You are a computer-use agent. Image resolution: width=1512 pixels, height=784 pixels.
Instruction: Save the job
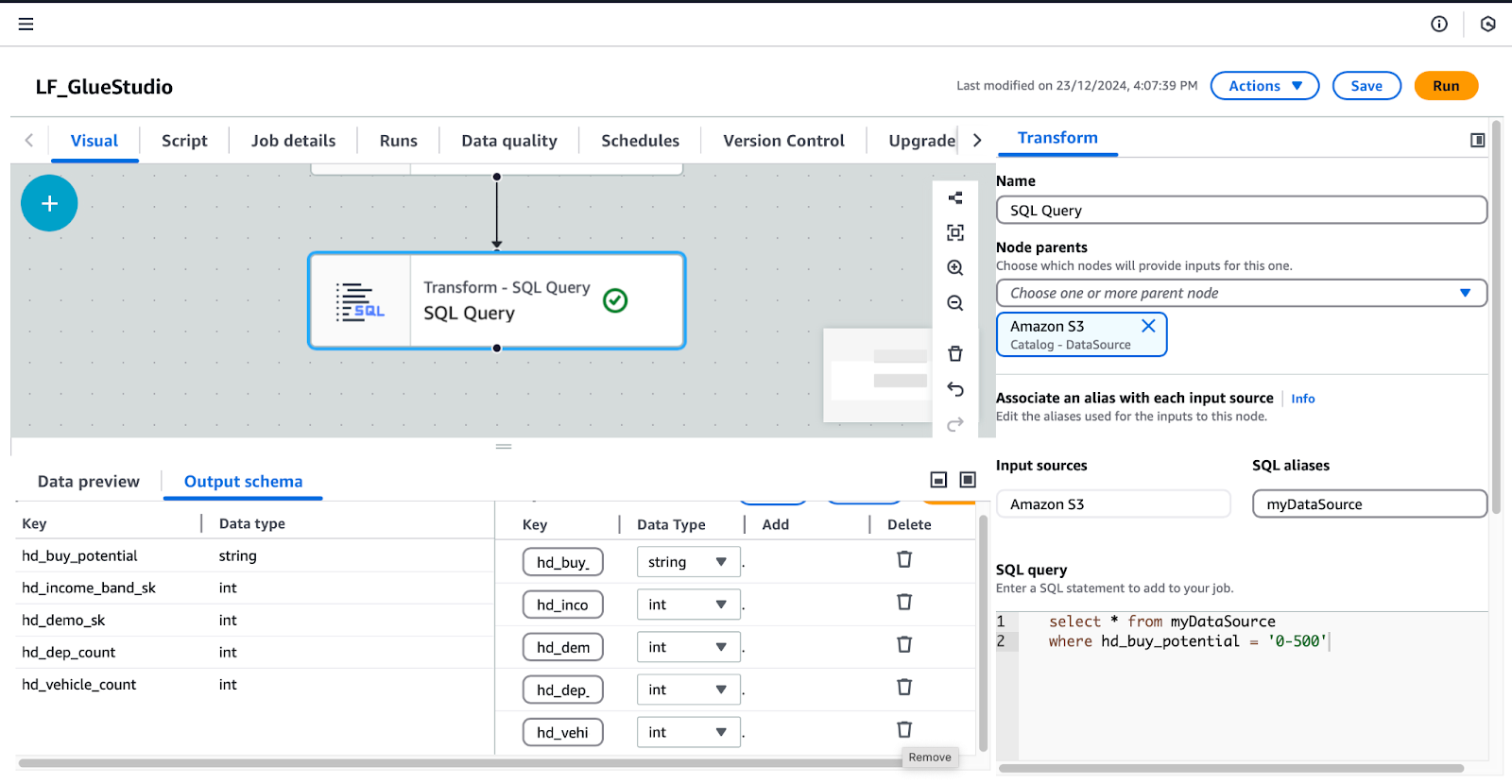point(1366,86)
